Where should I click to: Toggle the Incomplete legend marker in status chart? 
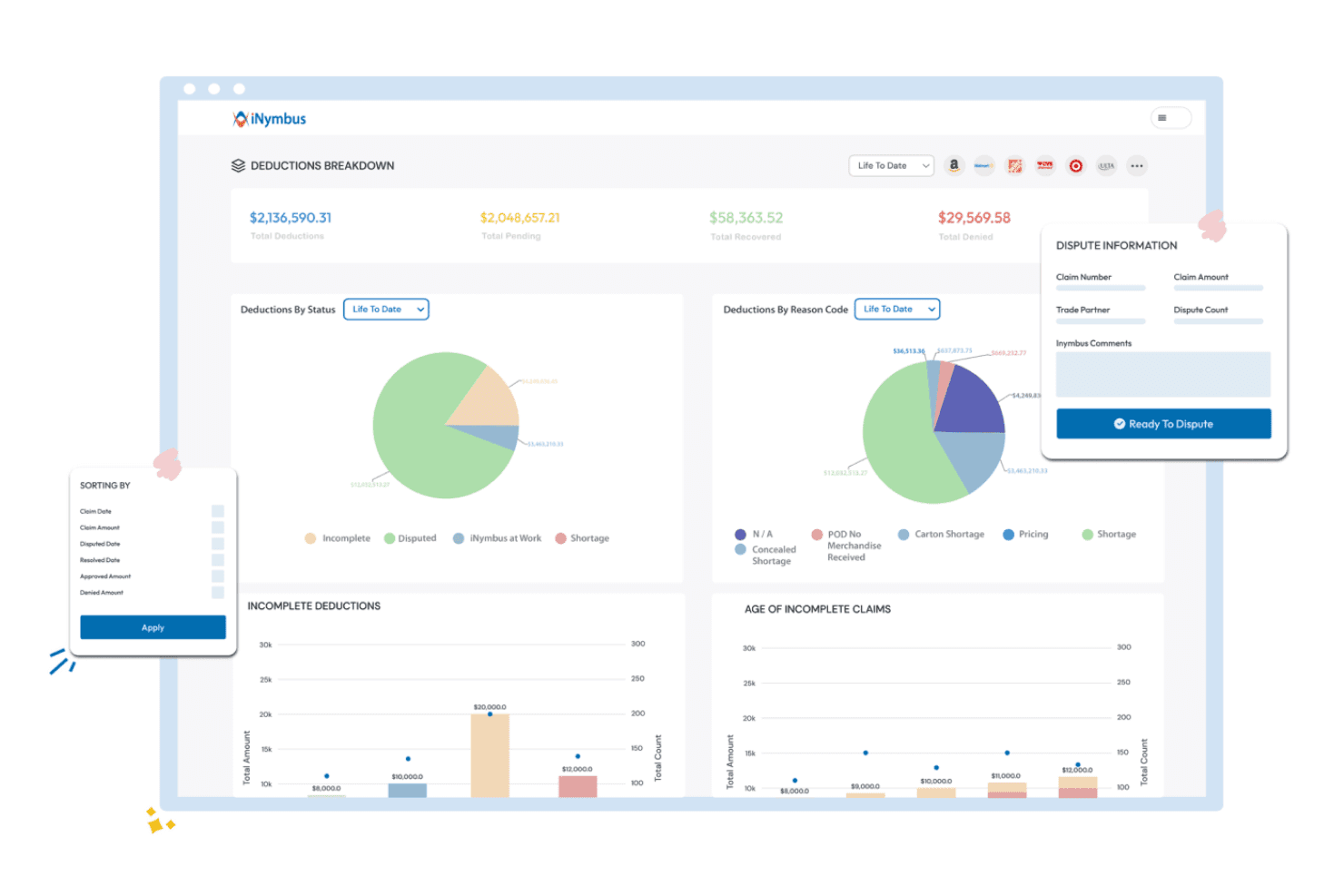(x=311, y=538)
